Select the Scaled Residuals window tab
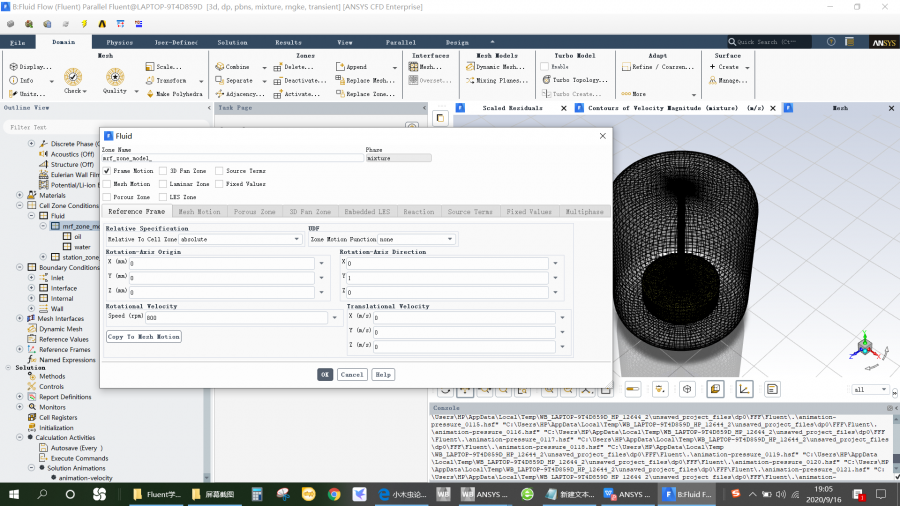Image resolution: width=900 pixels, height=506 pixels. pos(511,108)
